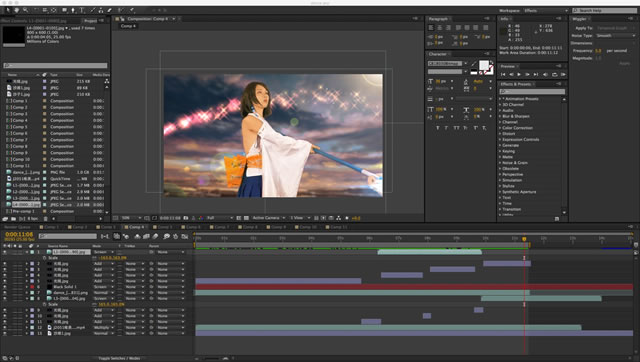Switch to Comp 3 timeline tab
Viewport: 640px width, 362px height.
(107, 227)
